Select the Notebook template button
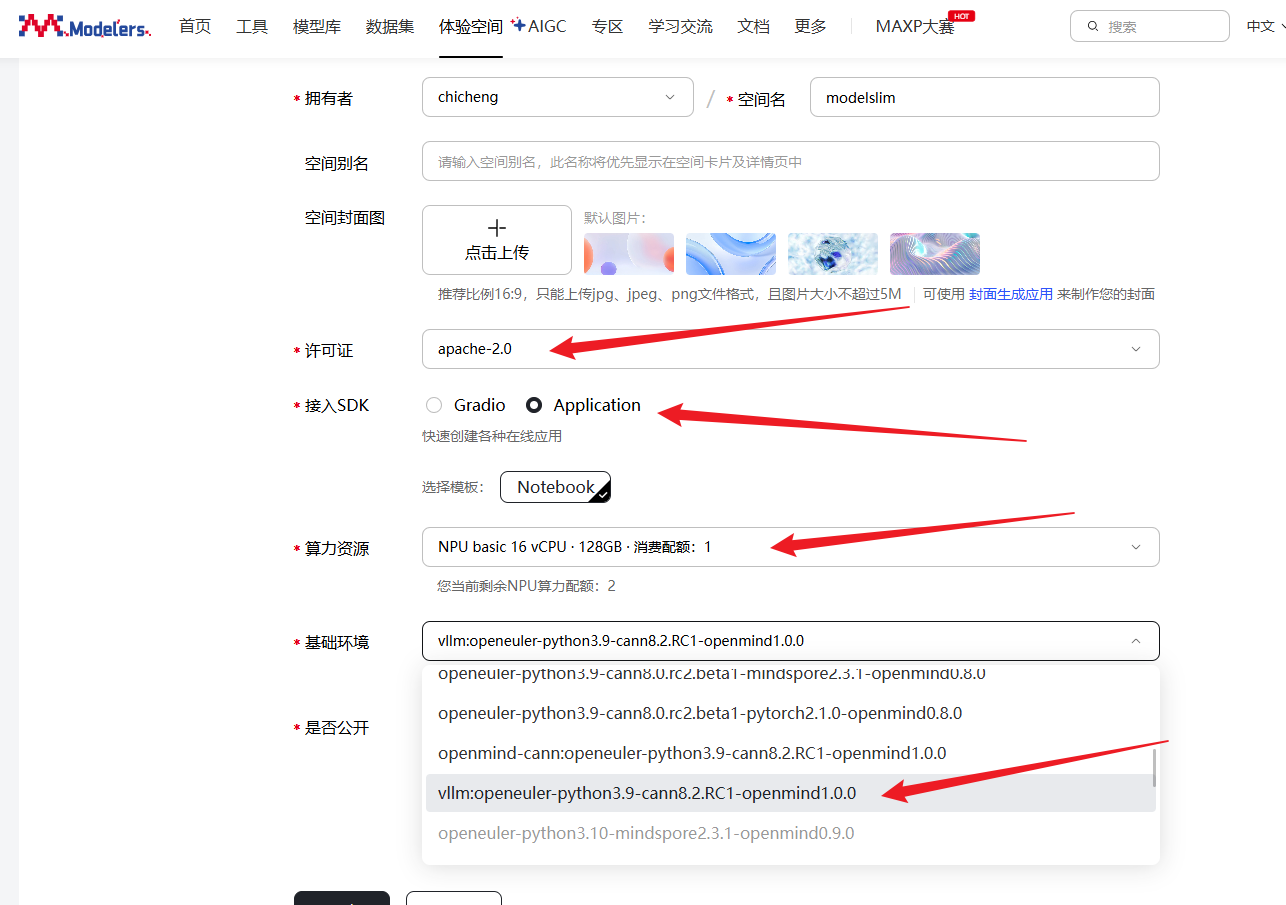Viewport: 1286px width, 905px height. click(x=555, y=487)
